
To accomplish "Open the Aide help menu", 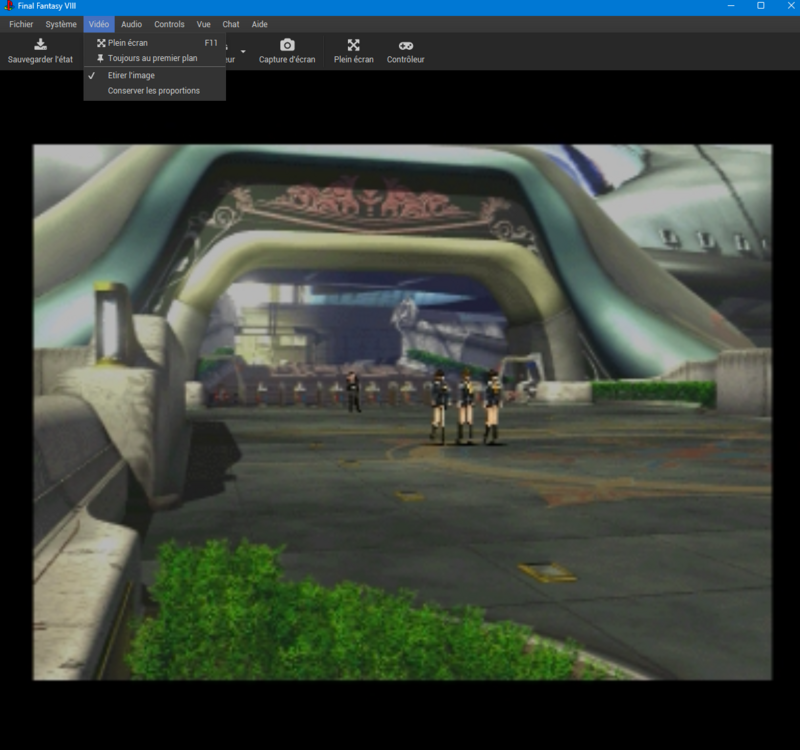I will [259, 24].
